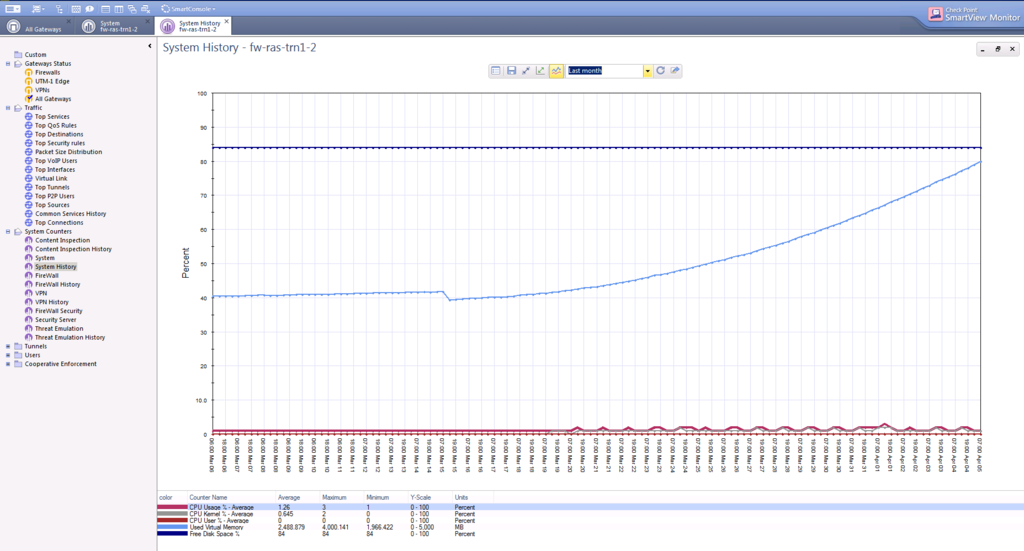This screenshot has width=1024, height=551.
Task: Select the CPU Usage % - Average legend row
Action: click(590, 507)
